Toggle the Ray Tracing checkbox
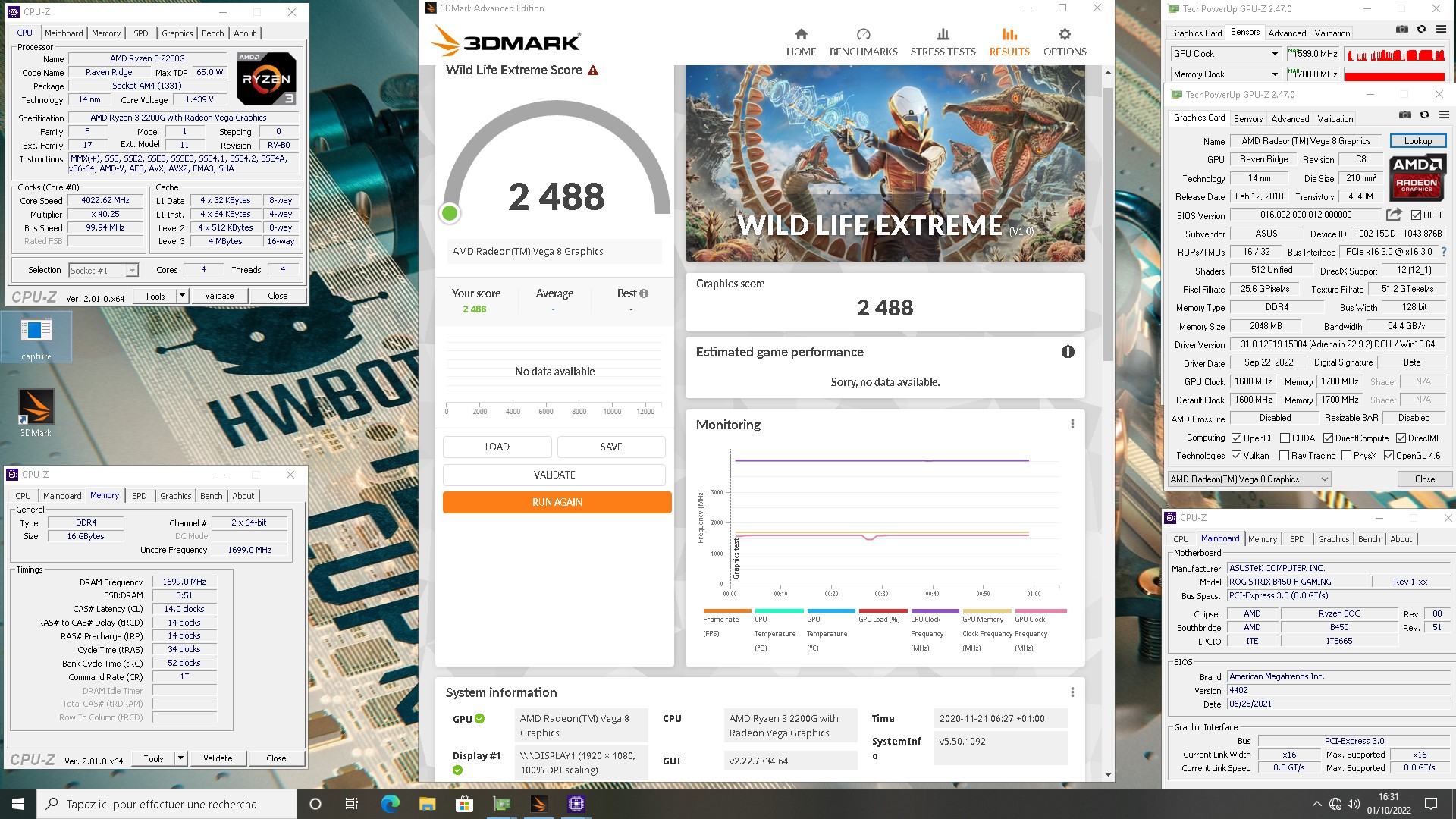1456x819 pixels. click(x=1284, y=456)
